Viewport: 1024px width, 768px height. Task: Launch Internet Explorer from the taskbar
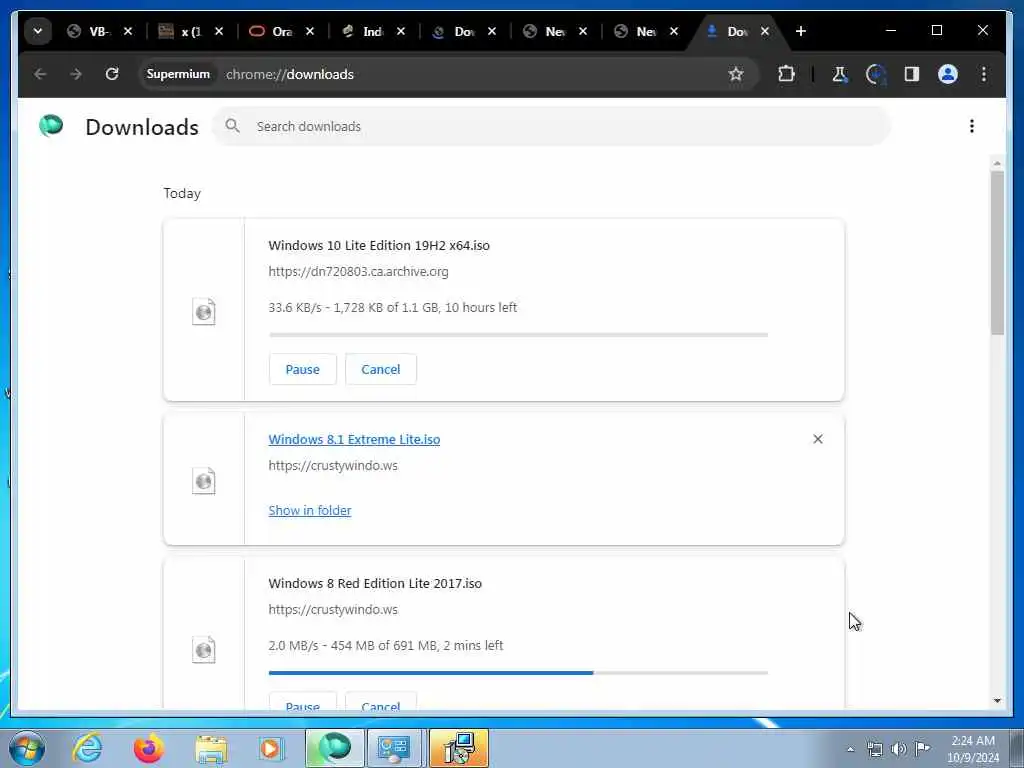(x=88, y=748)
